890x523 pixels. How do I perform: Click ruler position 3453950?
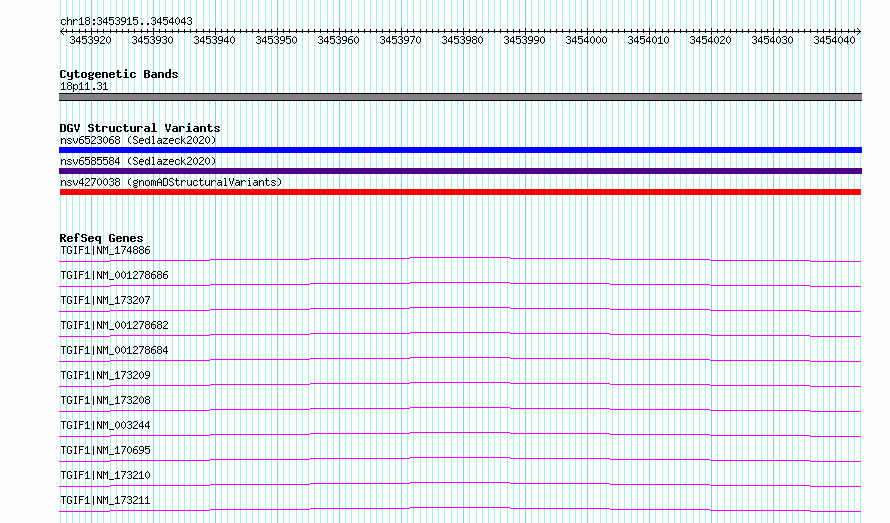(x=276, y=40)
